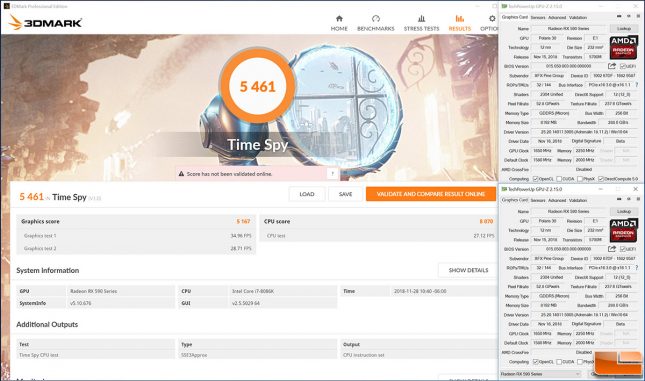Click the Name field in upper GPU-Z

(x=568, y=29)
